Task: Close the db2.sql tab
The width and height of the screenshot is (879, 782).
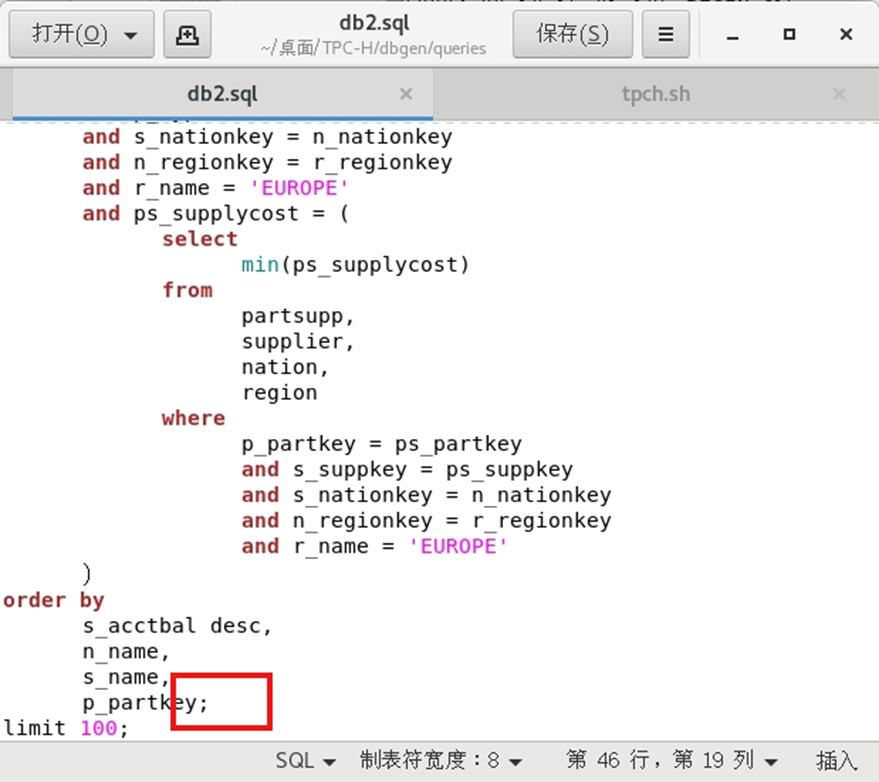Action: tap(406, 94)
